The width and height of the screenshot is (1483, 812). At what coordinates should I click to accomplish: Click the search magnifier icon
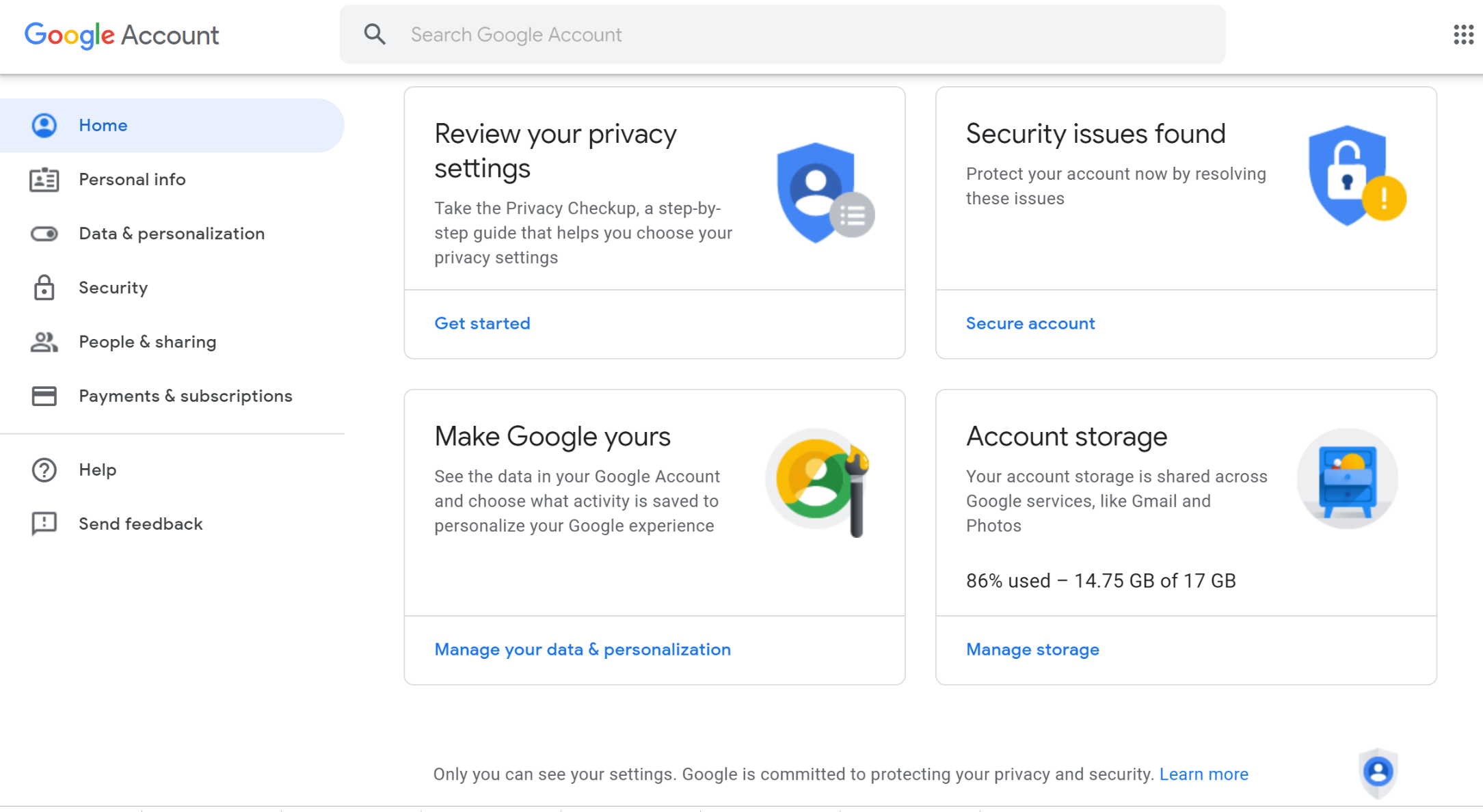pyautogui.click(x=375, y=34)
